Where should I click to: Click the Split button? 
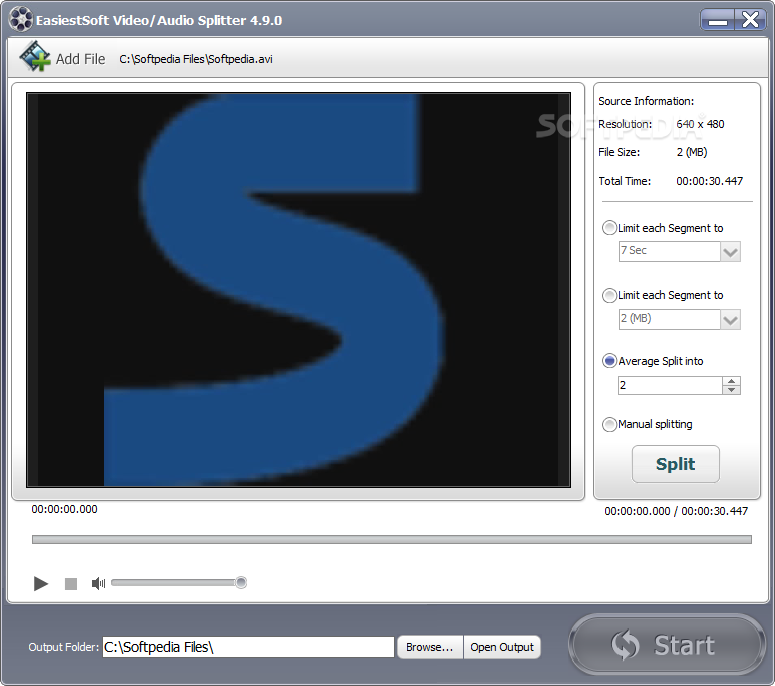[675, 464]
